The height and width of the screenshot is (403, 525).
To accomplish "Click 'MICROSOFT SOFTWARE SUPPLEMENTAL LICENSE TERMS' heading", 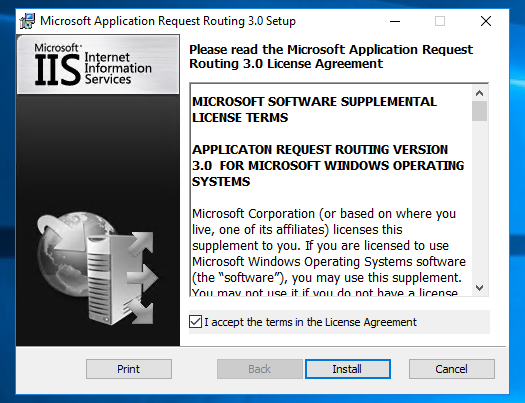I will (314, 109).
